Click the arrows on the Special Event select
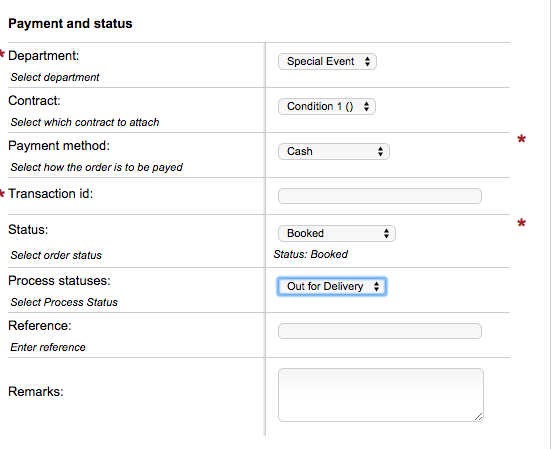The height and width of the screenshot is (449, 554). pos(367,61)
